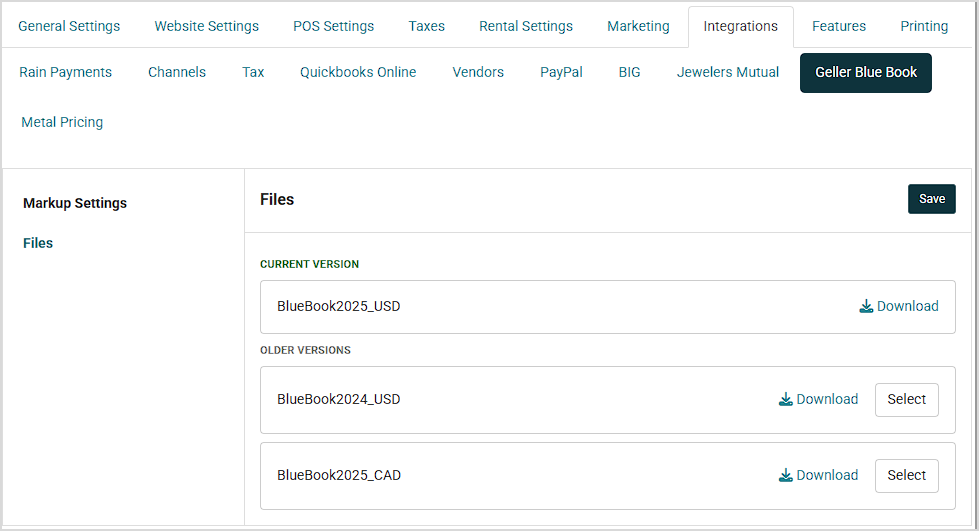
Task: Open Markup Settings in sidebar
Action: [x=75, y=203]
